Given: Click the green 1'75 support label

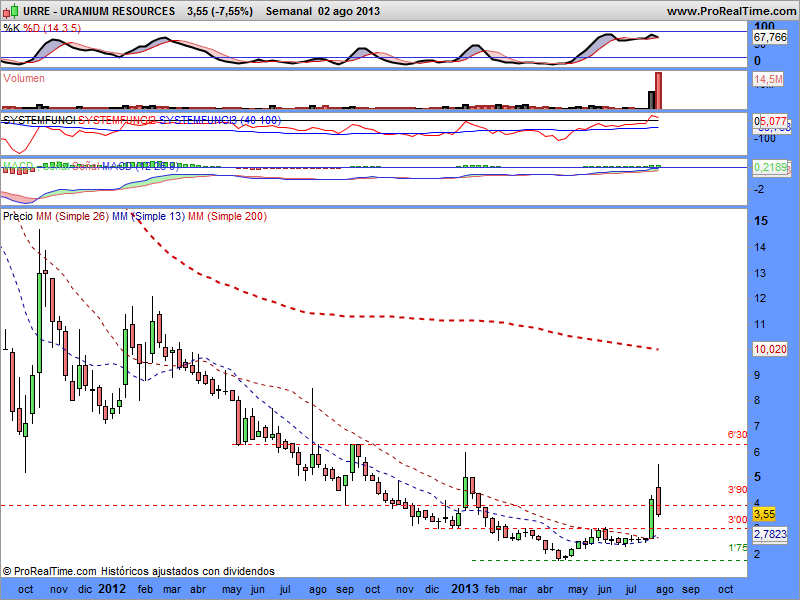Looking at the screenshot, I should 737,548.
